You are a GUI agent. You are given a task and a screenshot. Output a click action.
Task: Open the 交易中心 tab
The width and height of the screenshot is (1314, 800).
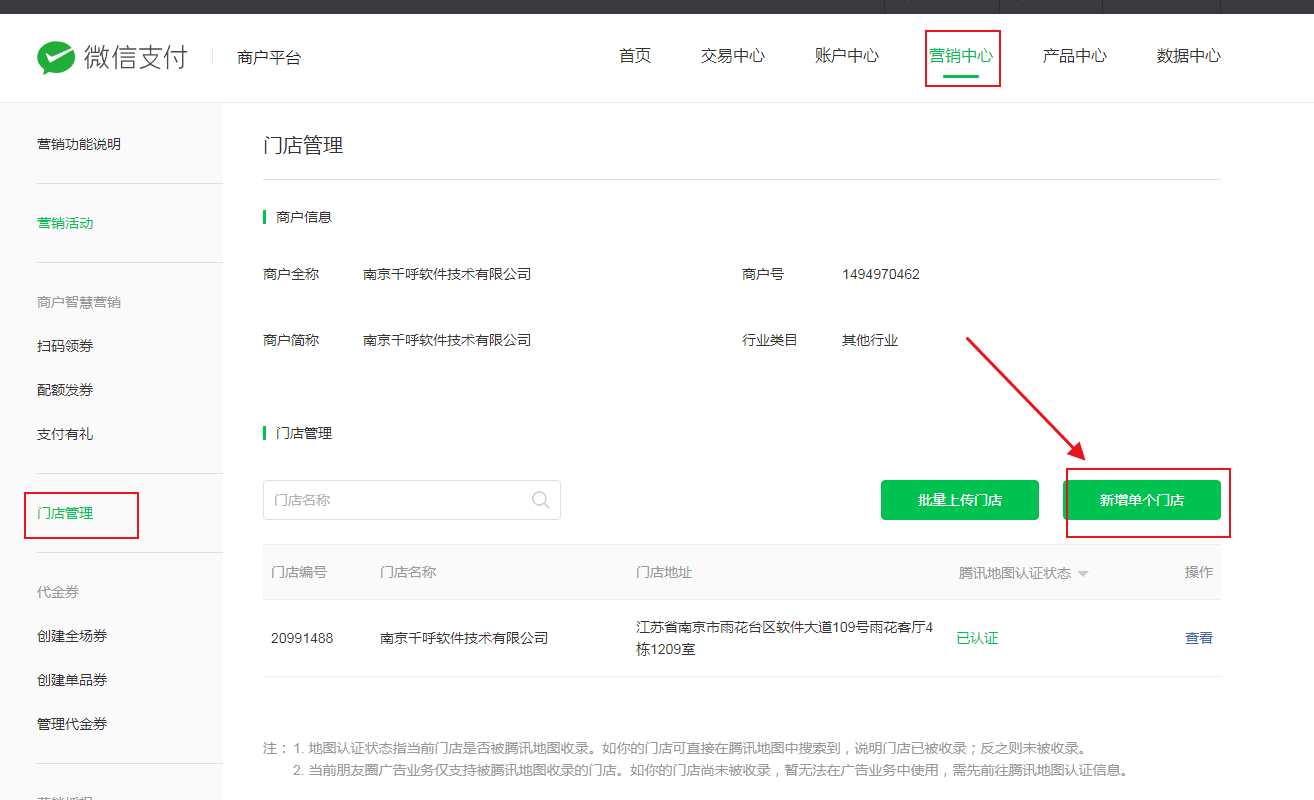(733, 56)
